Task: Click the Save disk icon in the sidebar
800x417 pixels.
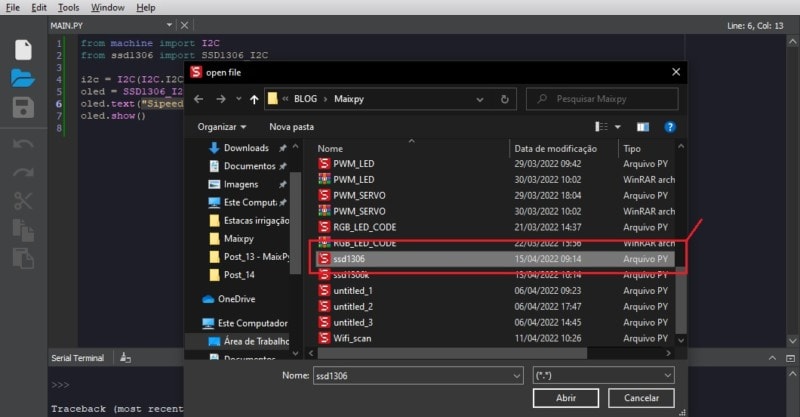Action: point(23,108)
